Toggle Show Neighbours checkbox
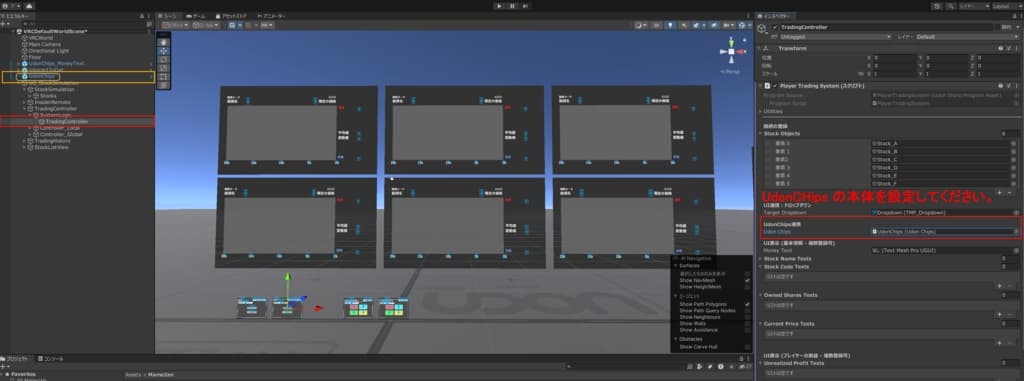 (747, 317)
